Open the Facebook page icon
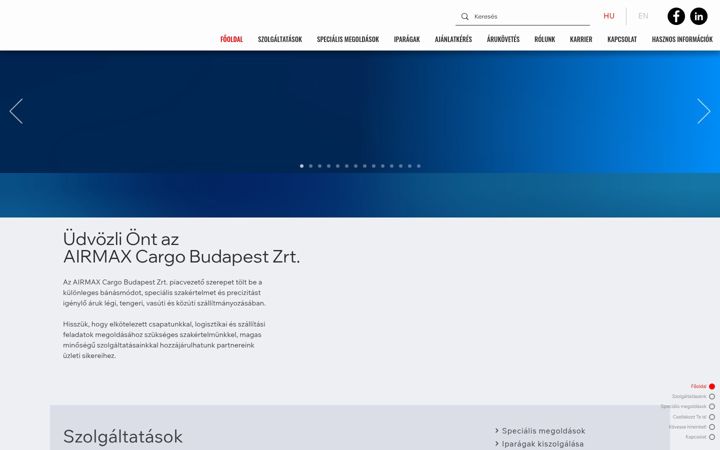The height and width of the screenshot is (450, 720). (x=676, y=16)
